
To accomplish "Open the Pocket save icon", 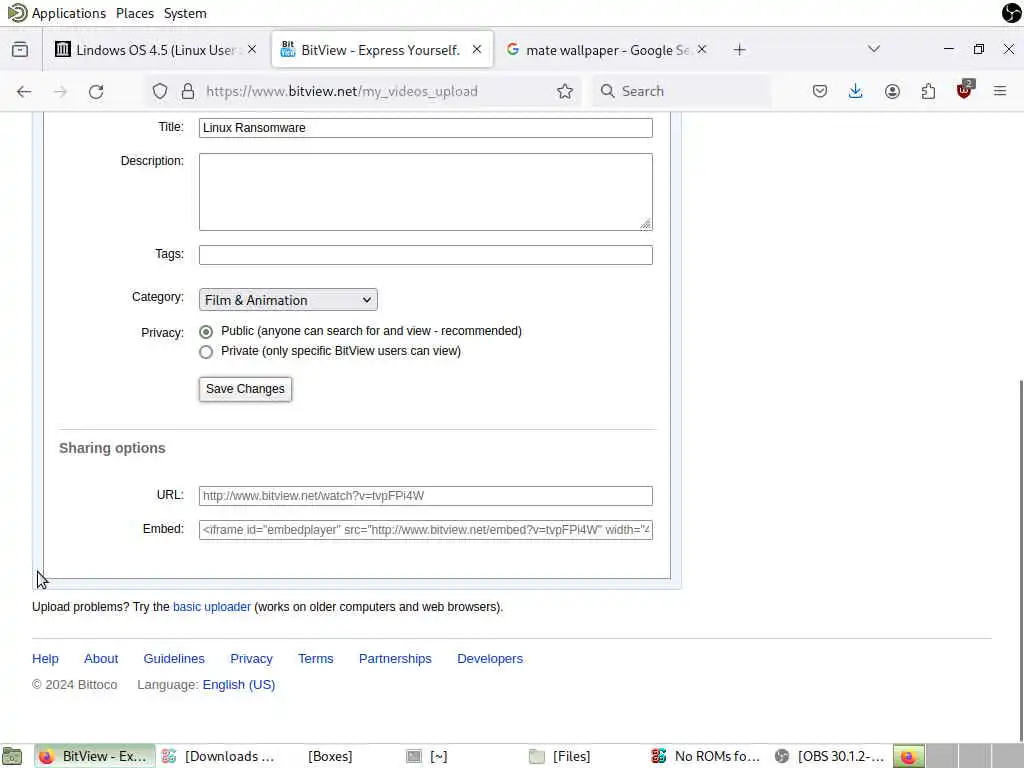I will 820,91.
